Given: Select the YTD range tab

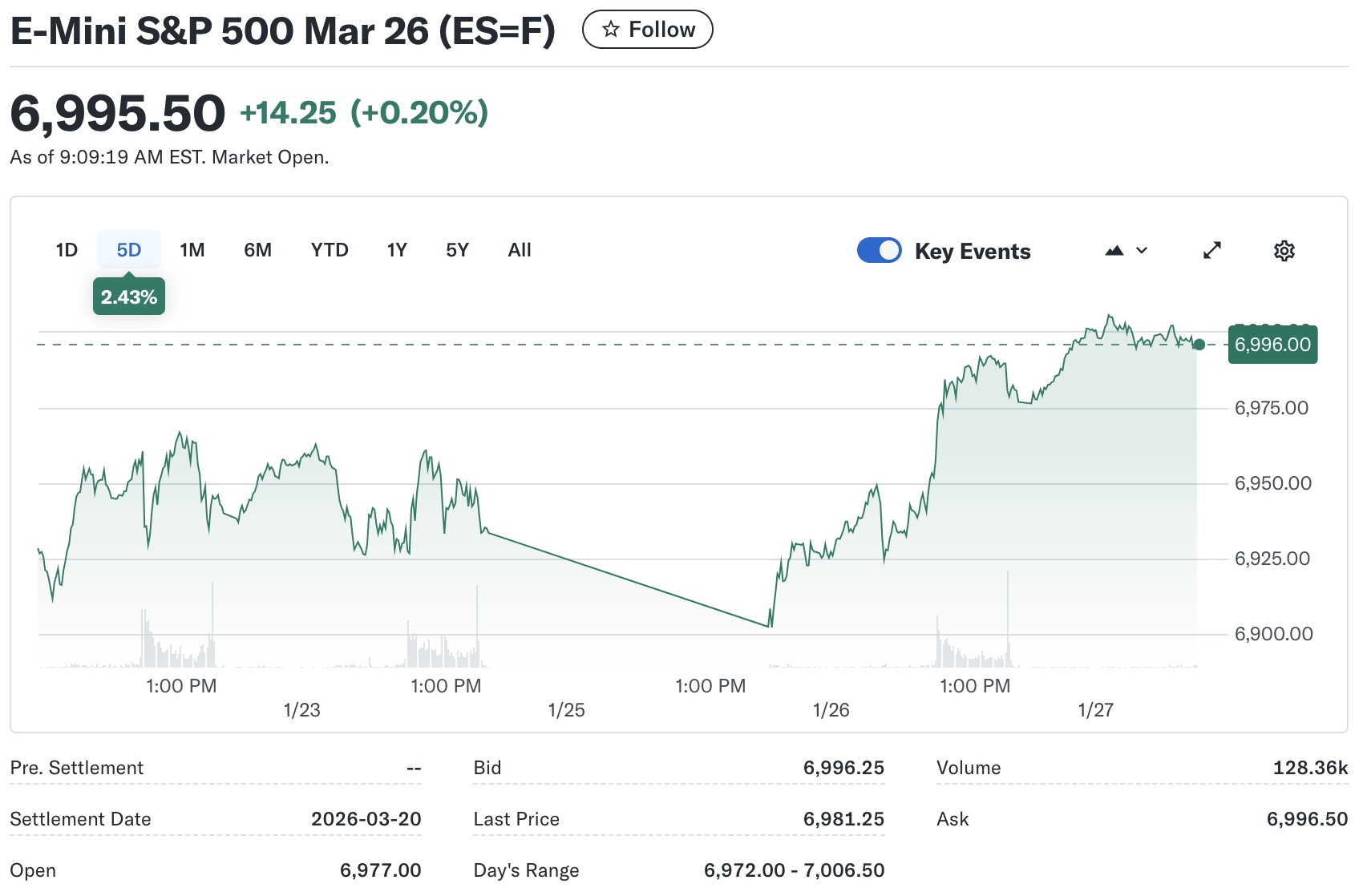Looking at the screenshot, I should click(x=329, y=249).
